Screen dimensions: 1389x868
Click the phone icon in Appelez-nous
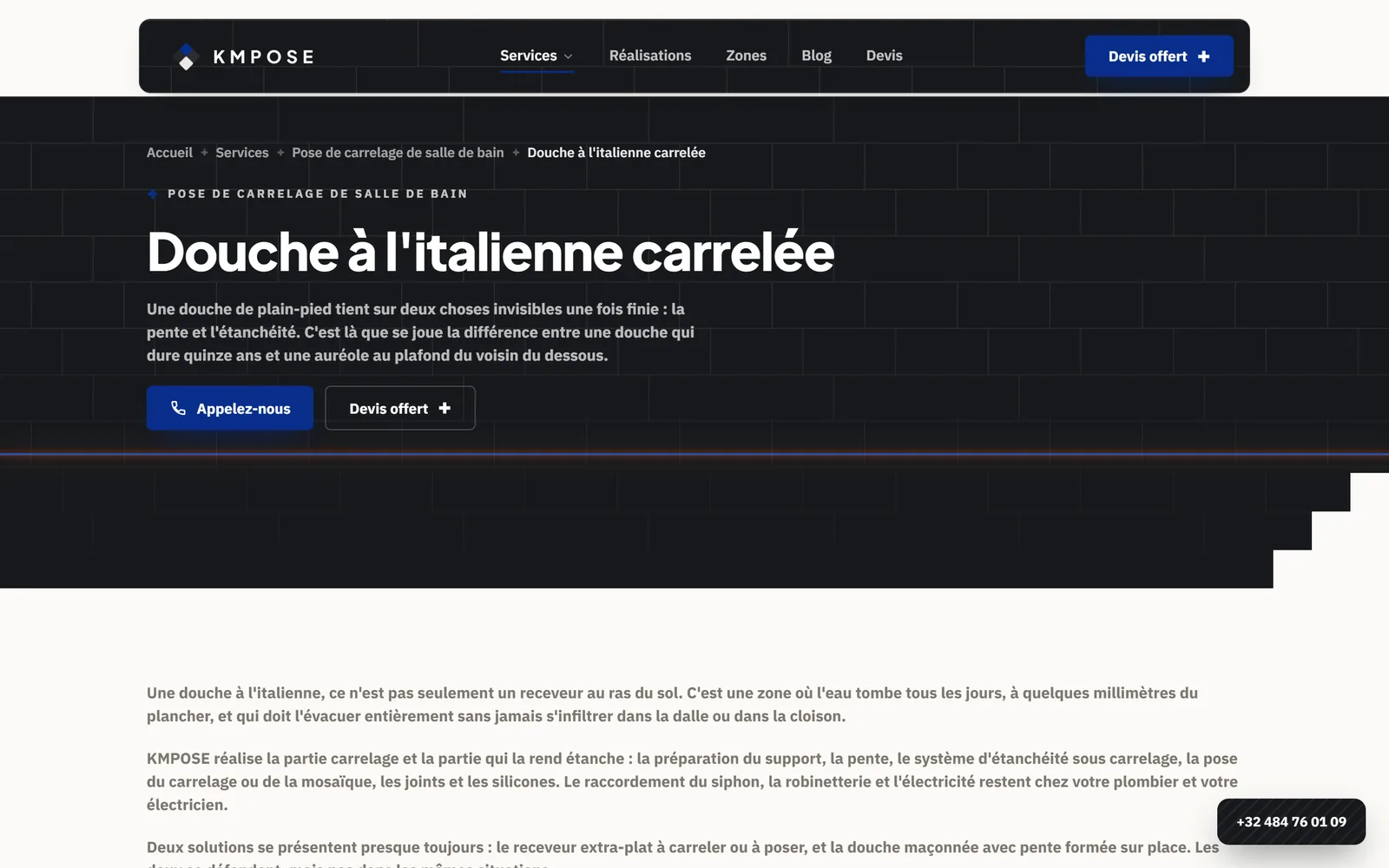click(x=179, y=408)
